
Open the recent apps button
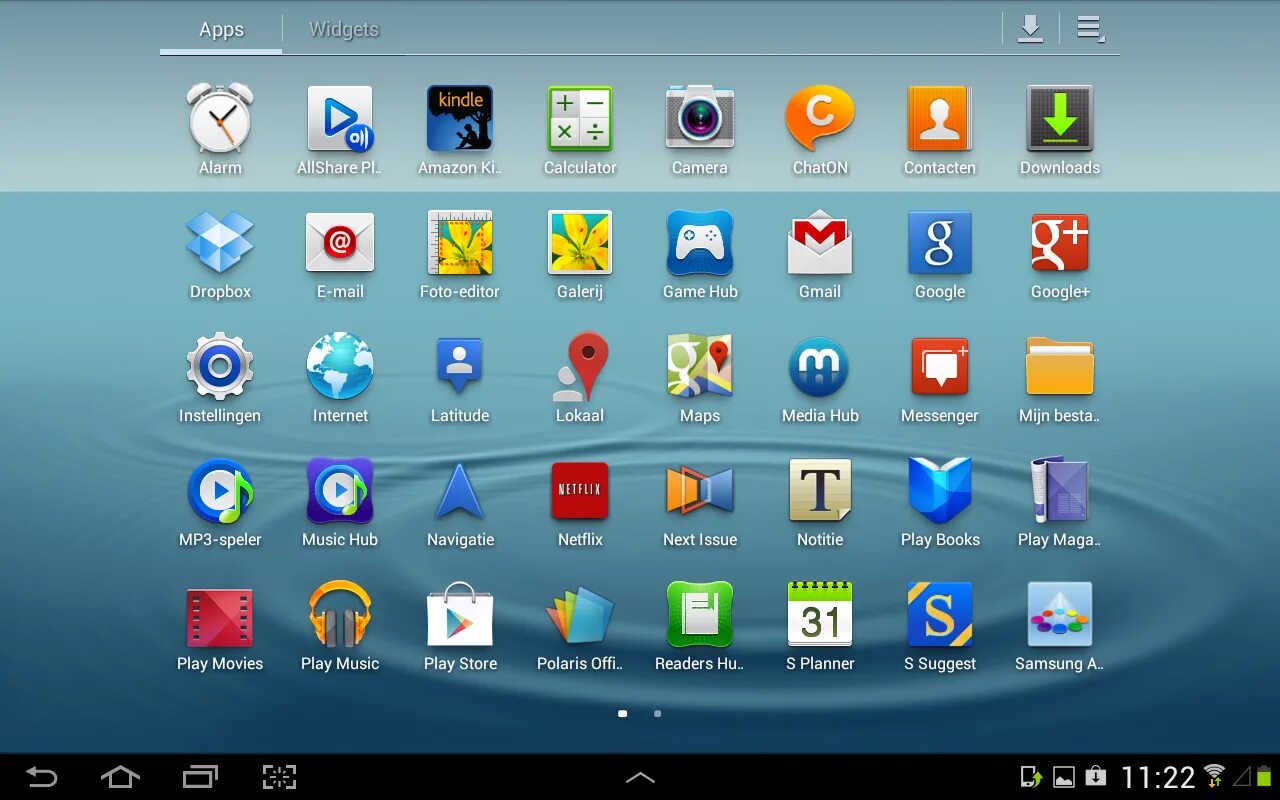tap(200, 777)
